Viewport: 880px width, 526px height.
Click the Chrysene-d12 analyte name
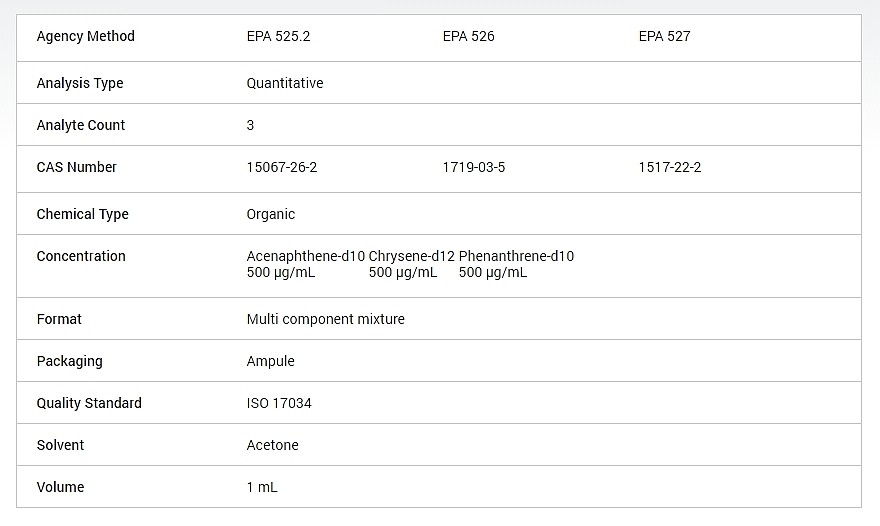point(412,257)
